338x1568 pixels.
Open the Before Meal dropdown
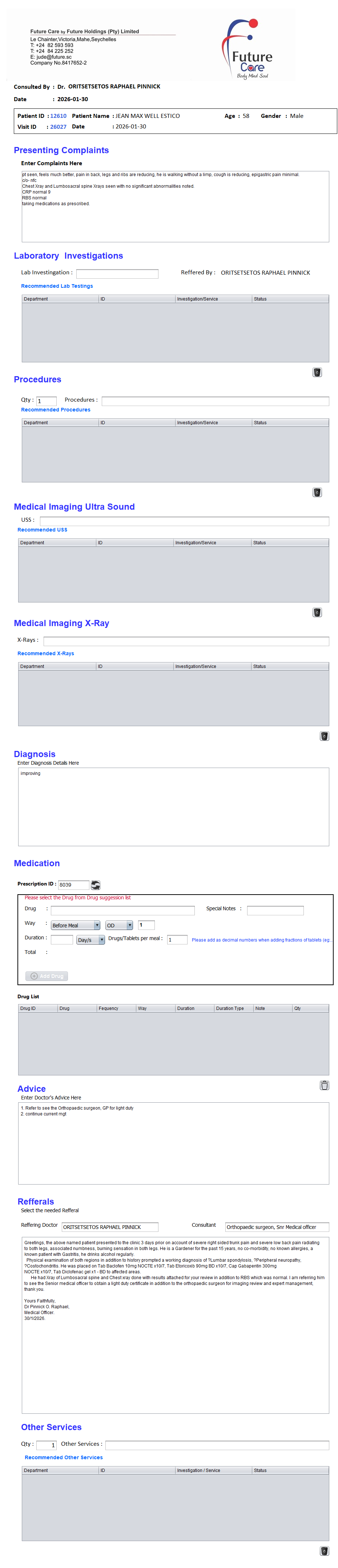[x=75, y=925]
